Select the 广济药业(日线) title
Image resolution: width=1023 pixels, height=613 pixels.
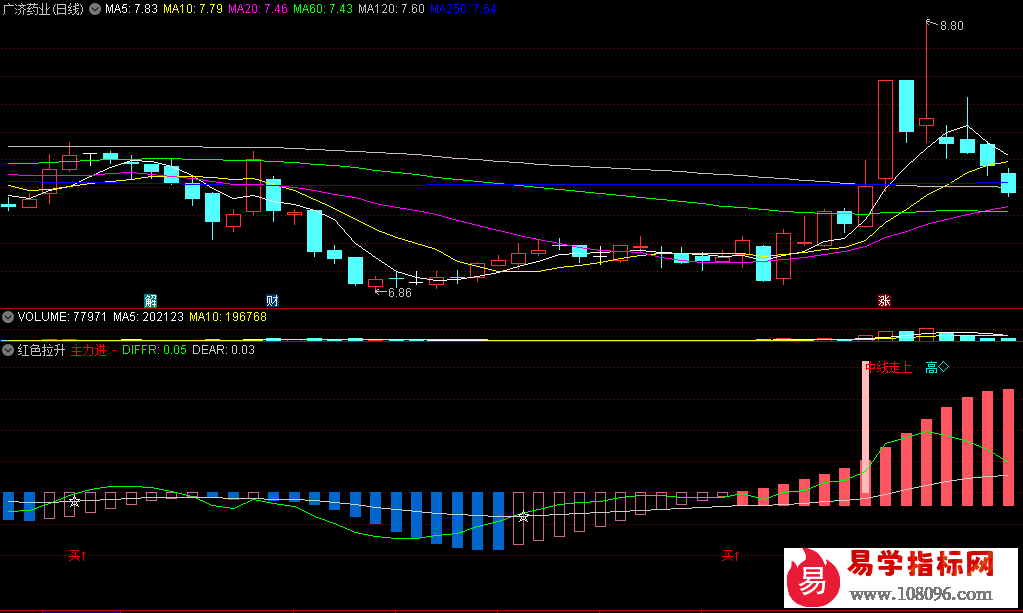pos(43,9)
